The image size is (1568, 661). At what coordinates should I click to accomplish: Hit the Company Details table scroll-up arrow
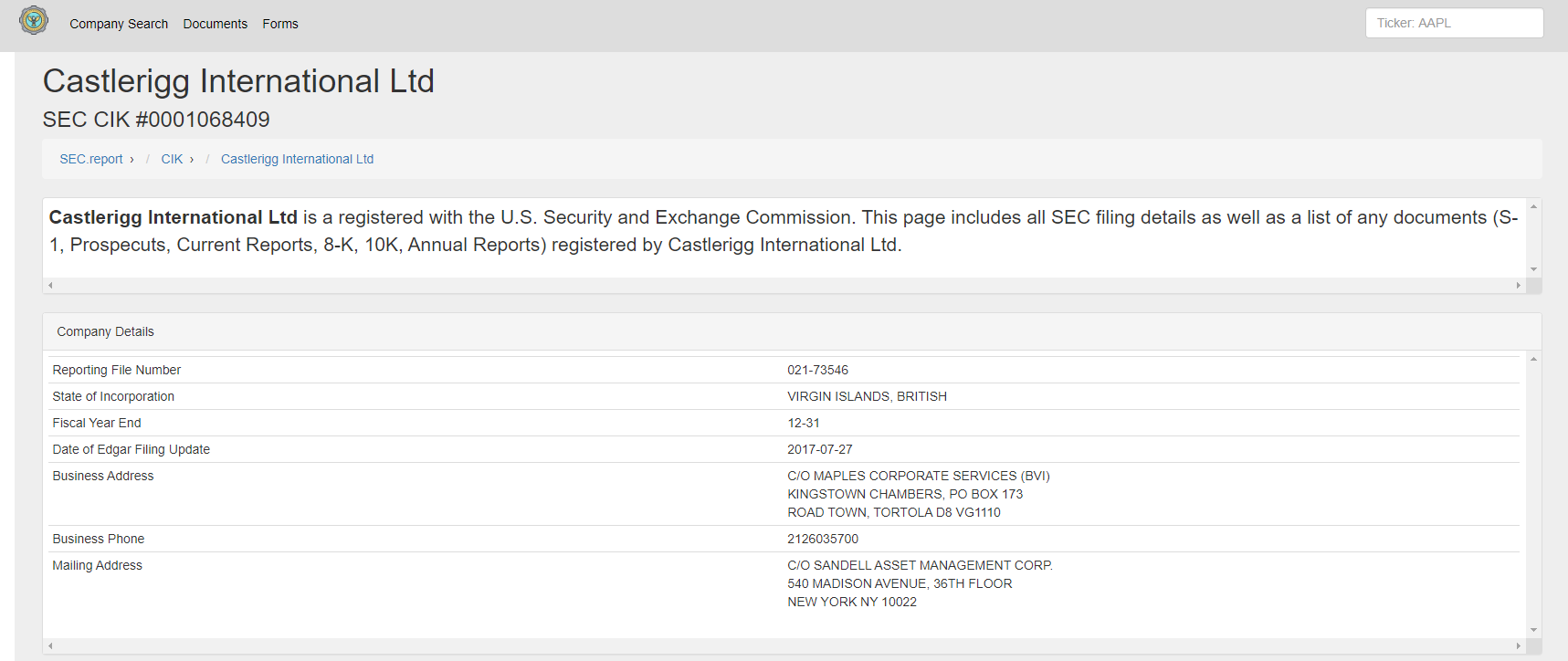[1533, 359]
